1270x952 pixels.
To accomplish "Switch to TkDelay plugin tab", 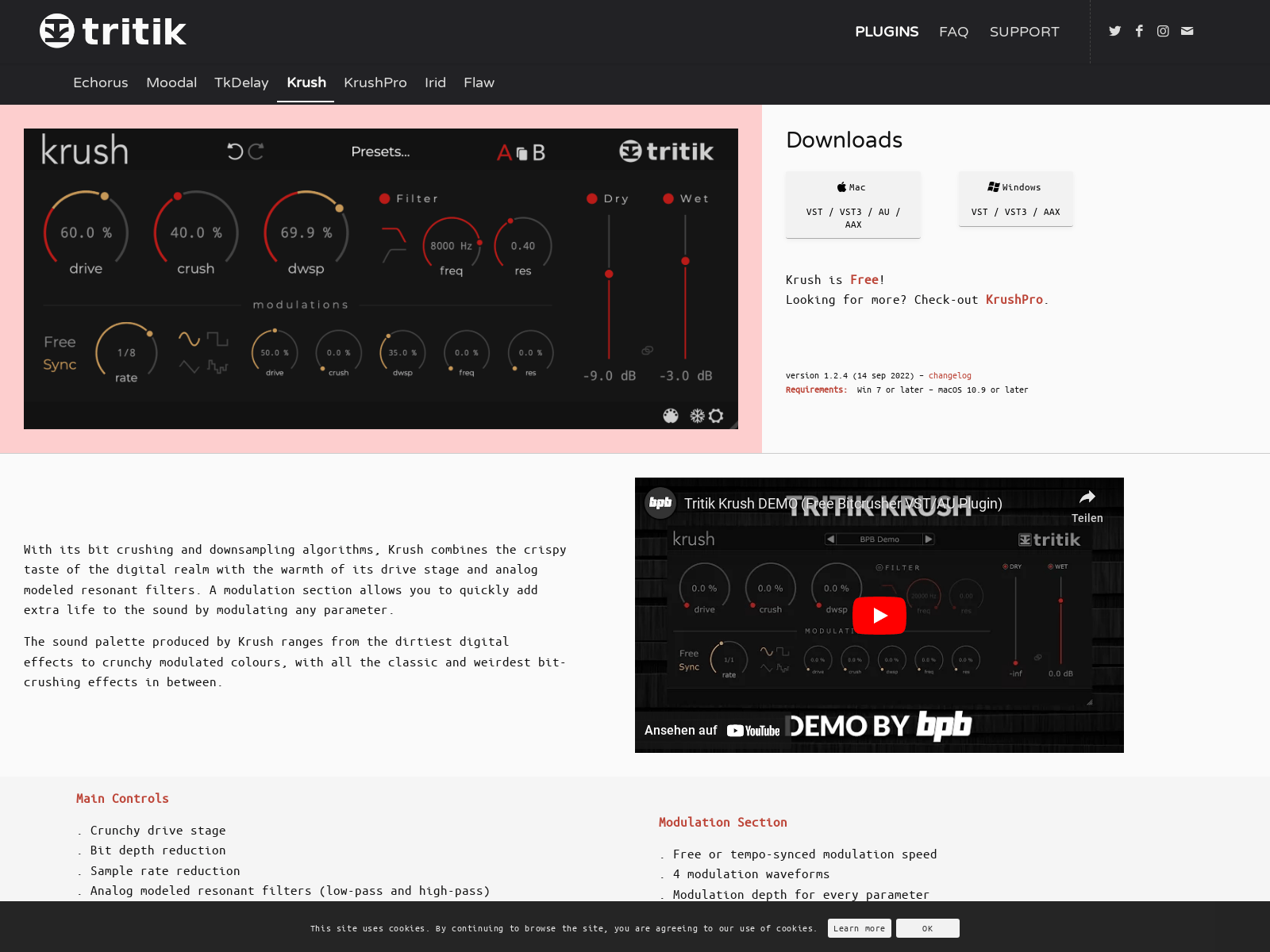I will click(x=241, y=83).
